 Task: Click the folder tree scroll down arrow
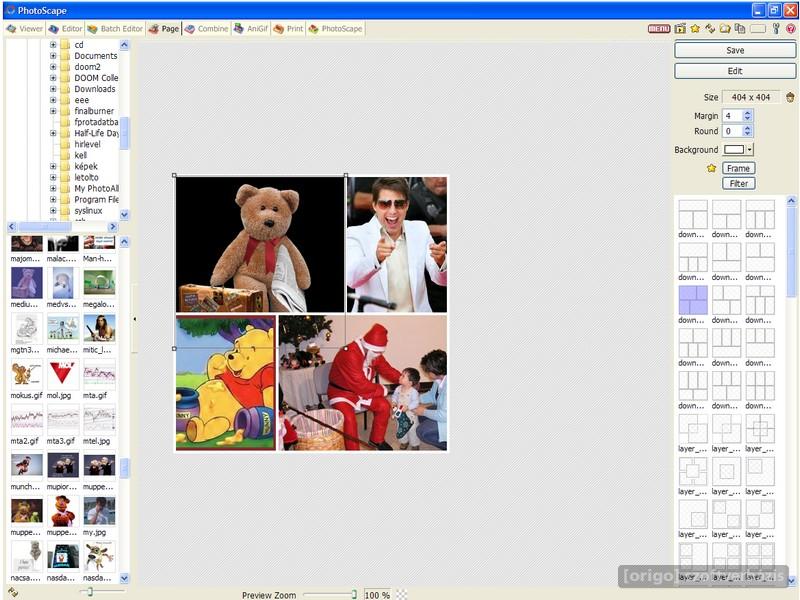click(124, 214)
